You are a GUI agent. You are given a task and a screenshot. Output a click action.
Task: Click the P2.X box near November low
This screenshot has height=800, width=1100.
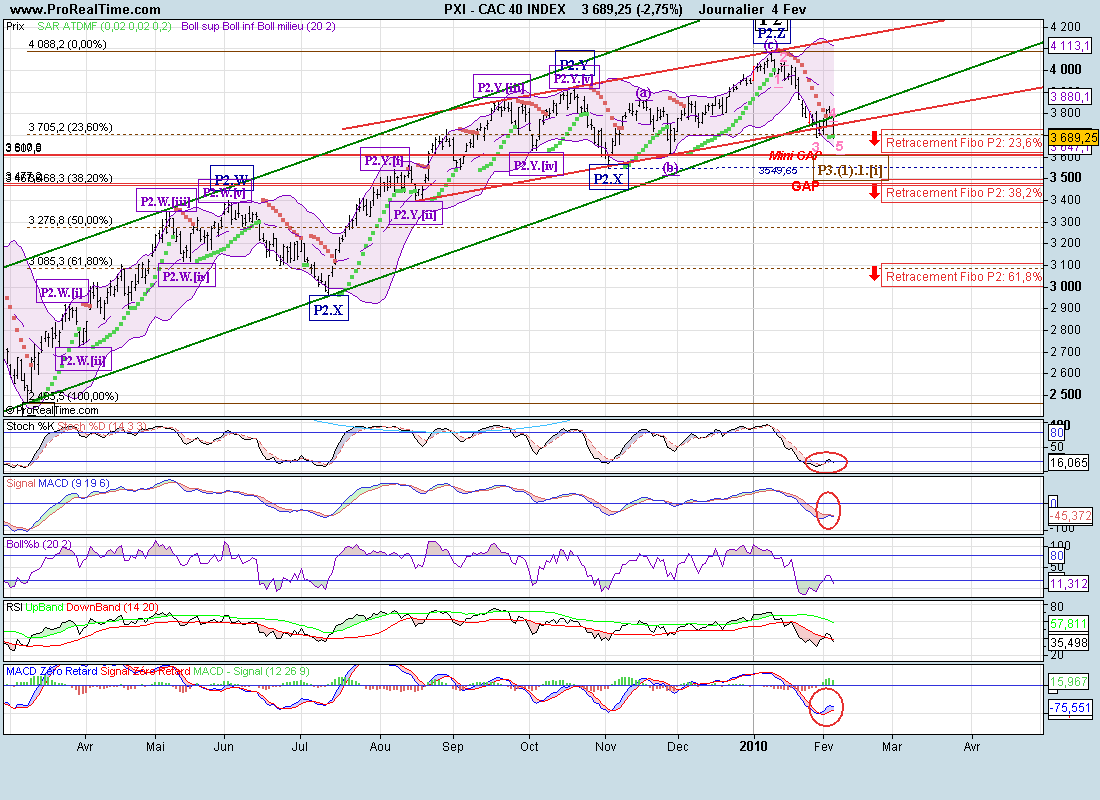pos(608,178)
